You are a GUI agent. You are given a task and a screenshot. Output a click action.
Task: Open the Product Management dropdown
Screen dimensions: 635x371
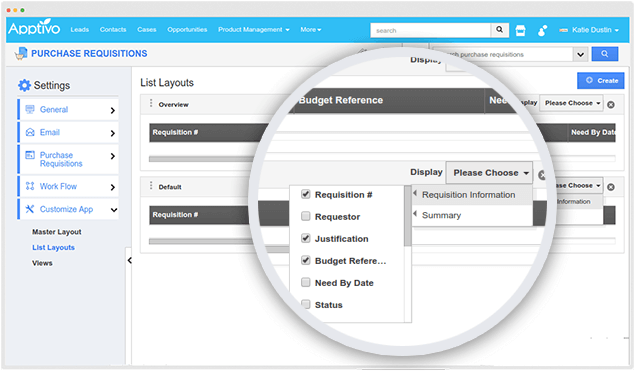(254, 30)
